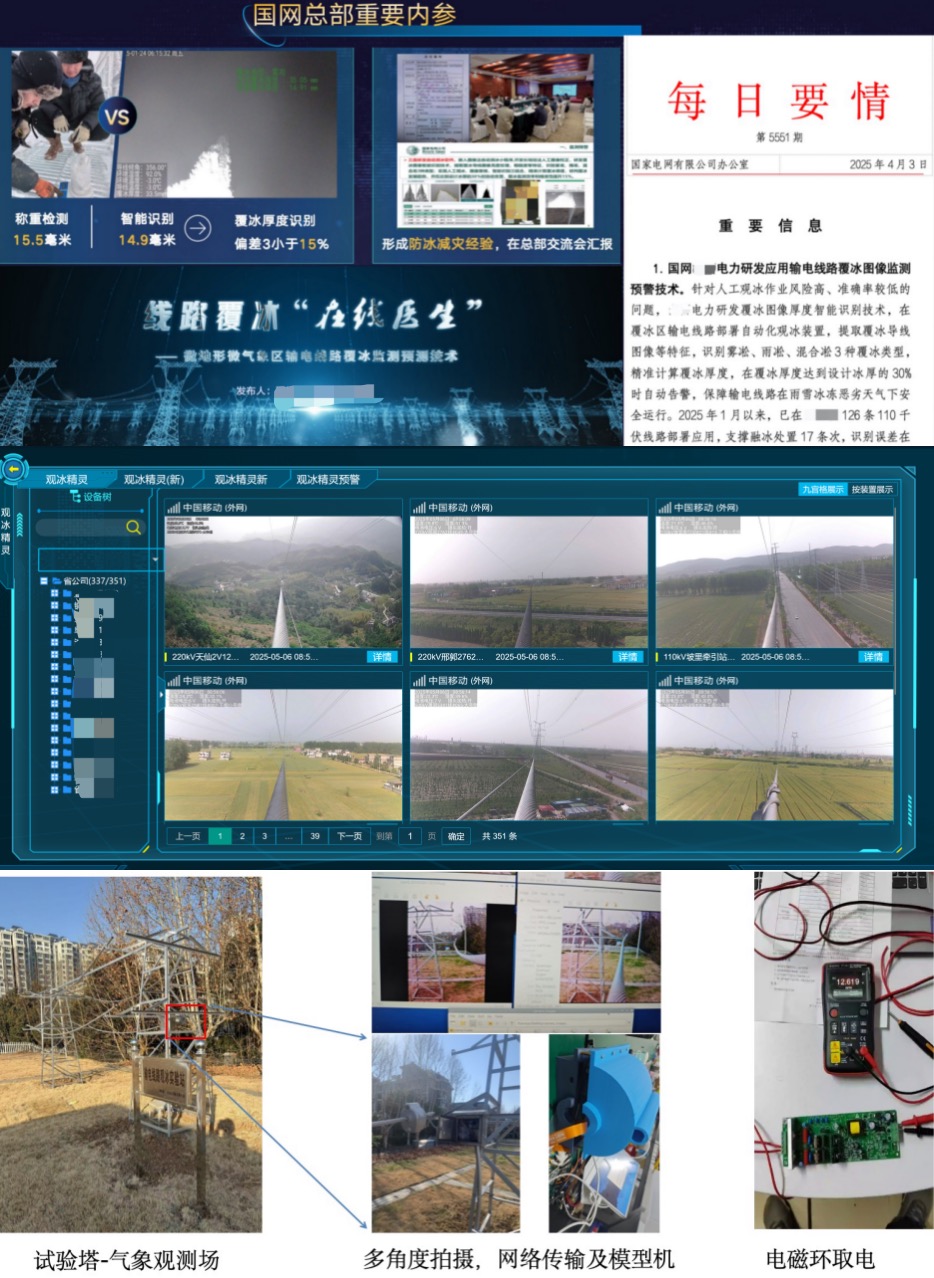This screenshot has height=1278, width=934.
Task: Click the 确定 page jump button
Action: click(x=456, y=836)
